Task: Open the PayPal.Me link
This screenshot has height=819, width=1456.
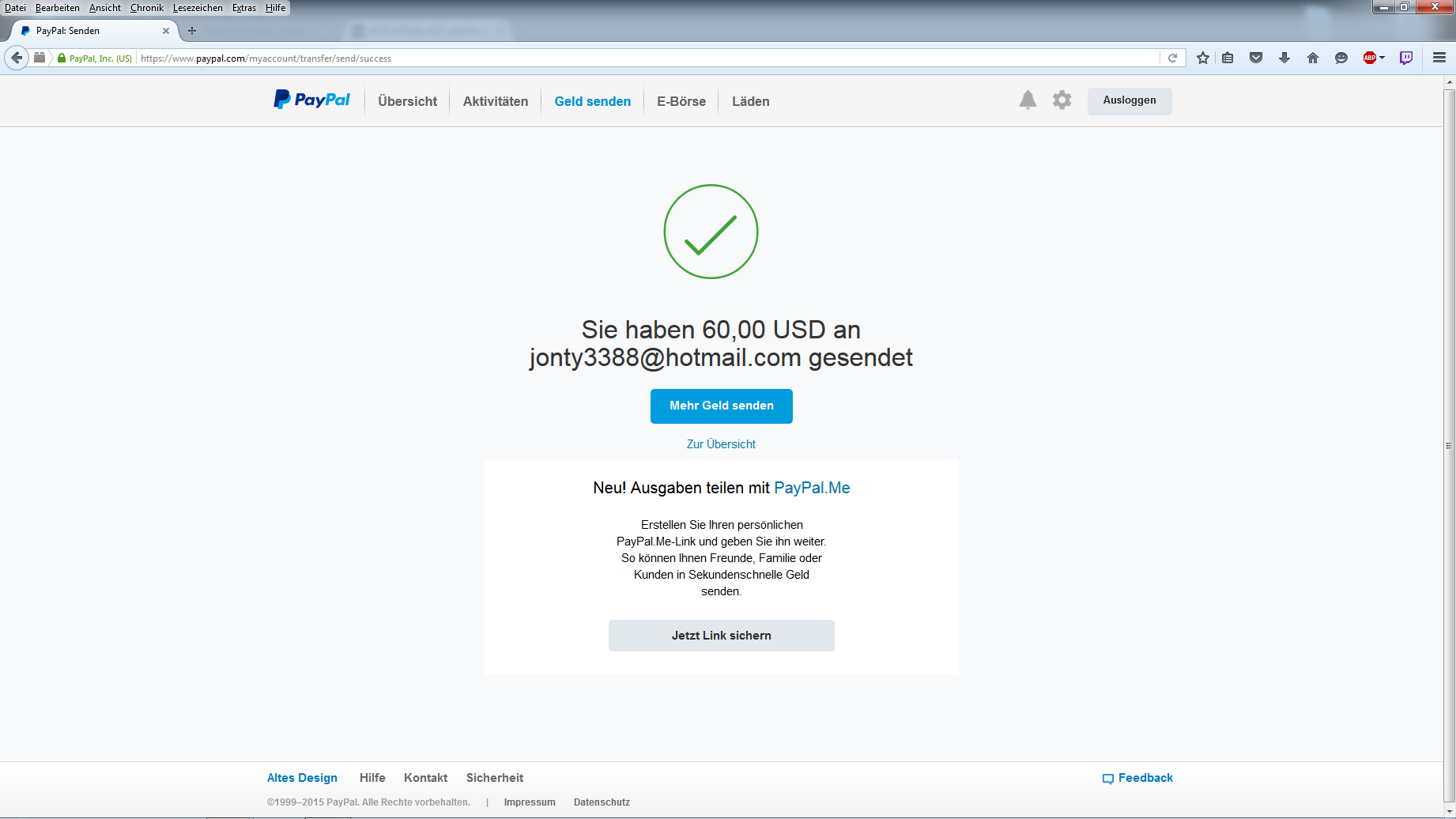Action: [812, 488]
